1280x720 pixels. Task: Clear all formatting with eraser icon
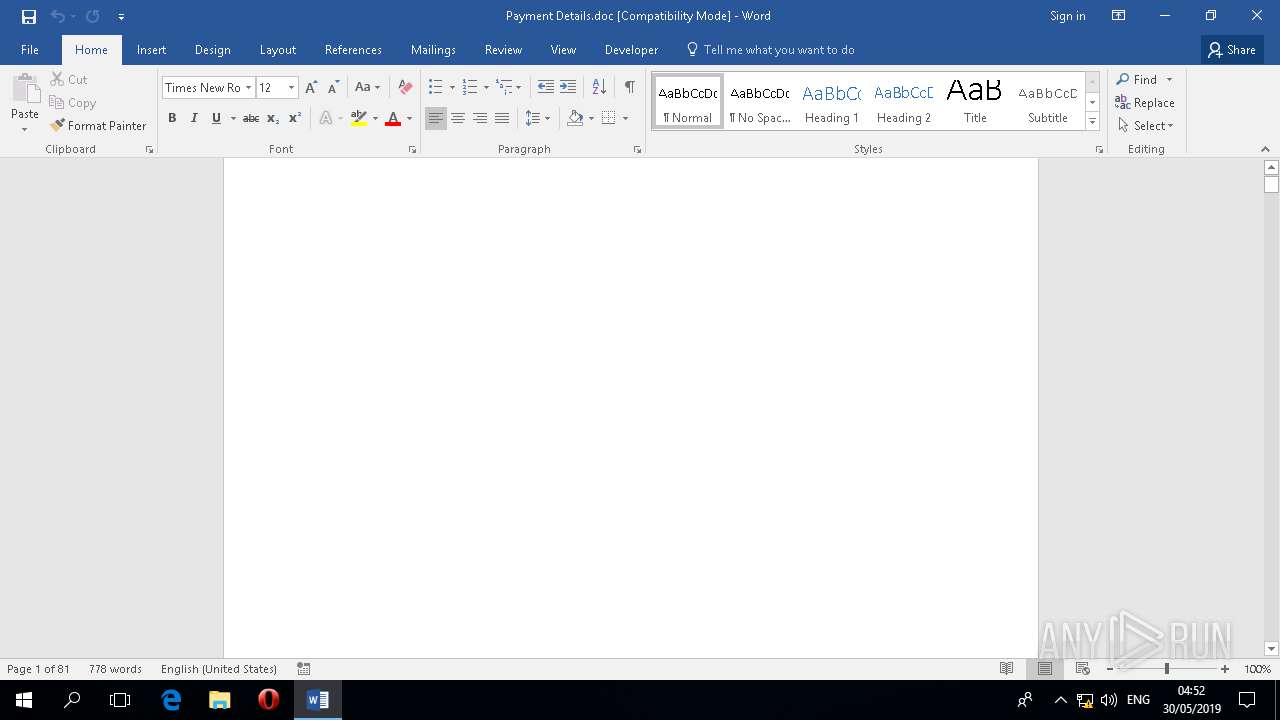pos(405,88)
